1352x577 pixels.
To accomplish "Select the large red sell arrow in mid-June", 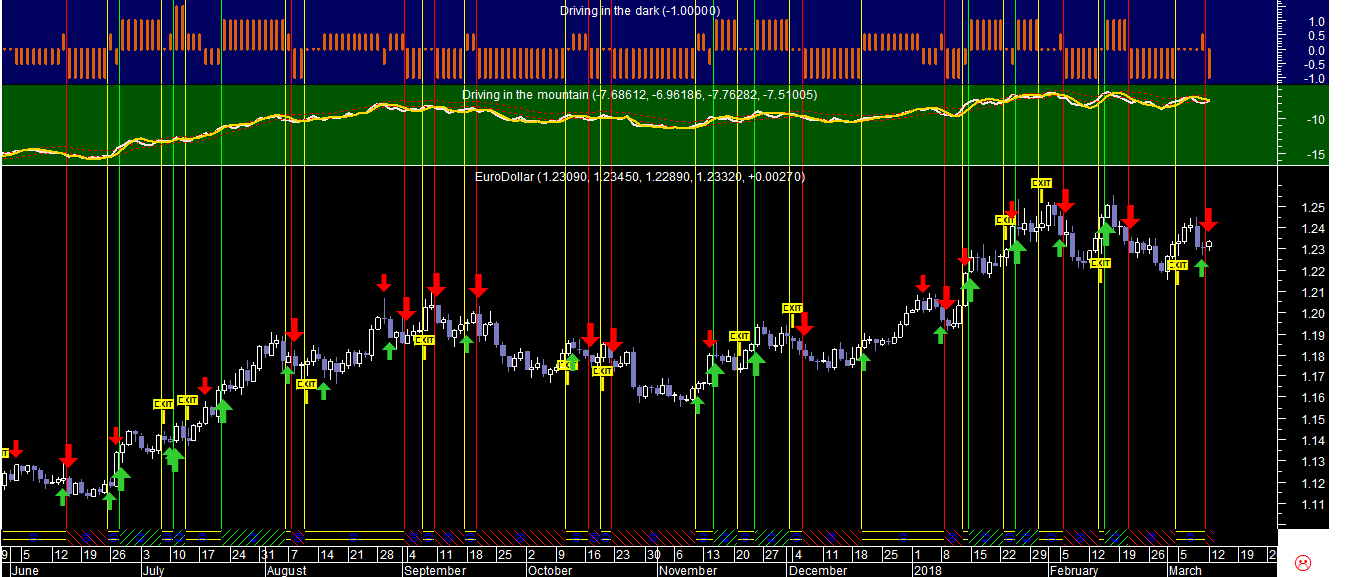I will point(68,455).
